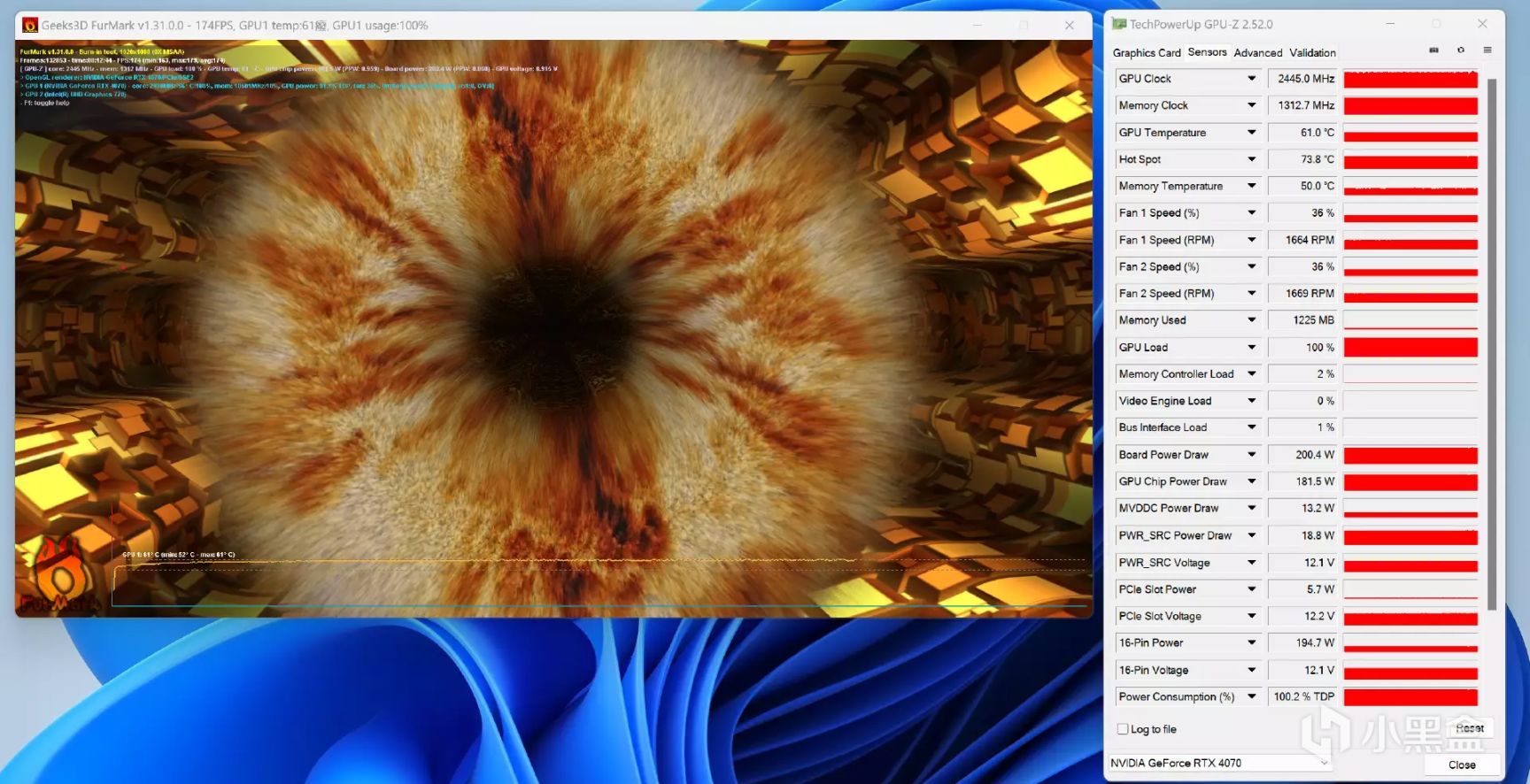Screen dimensions: 1530x784
Task: Expand the Video Engine Load dropdown
Action: point(1252,401)
